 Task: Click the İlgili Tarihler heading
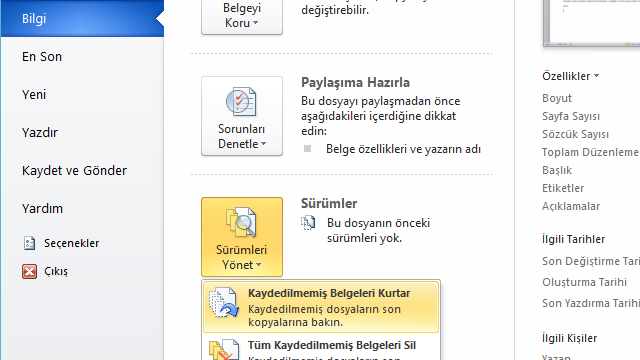[x=573, y=239]
